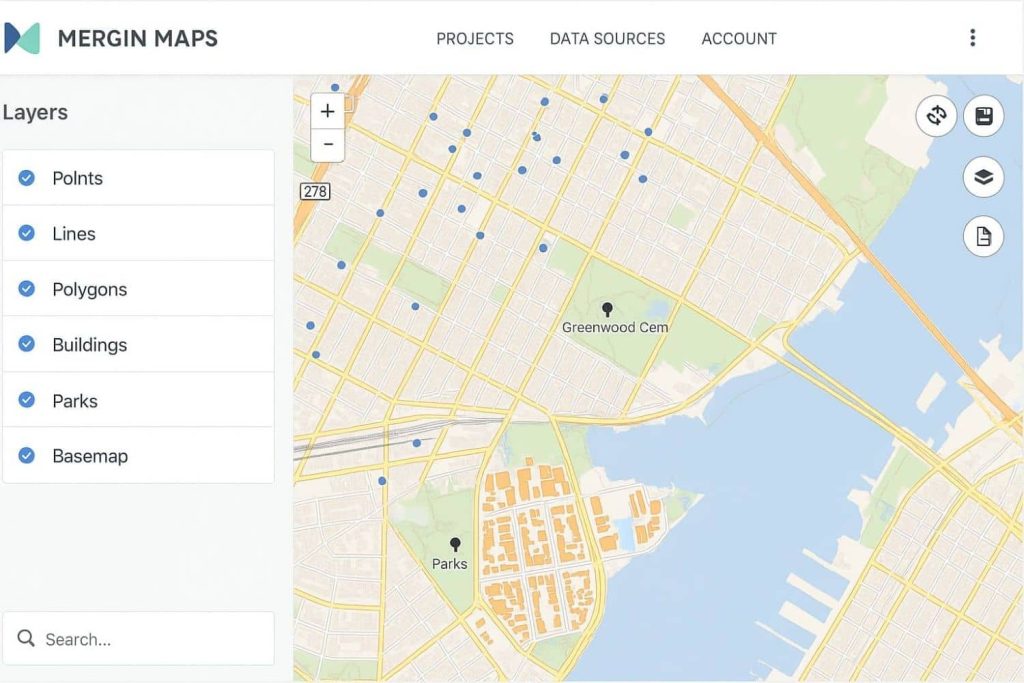Toggle the Basemap layer checkbox
1024x683 pixels.
tap(27, 455)
